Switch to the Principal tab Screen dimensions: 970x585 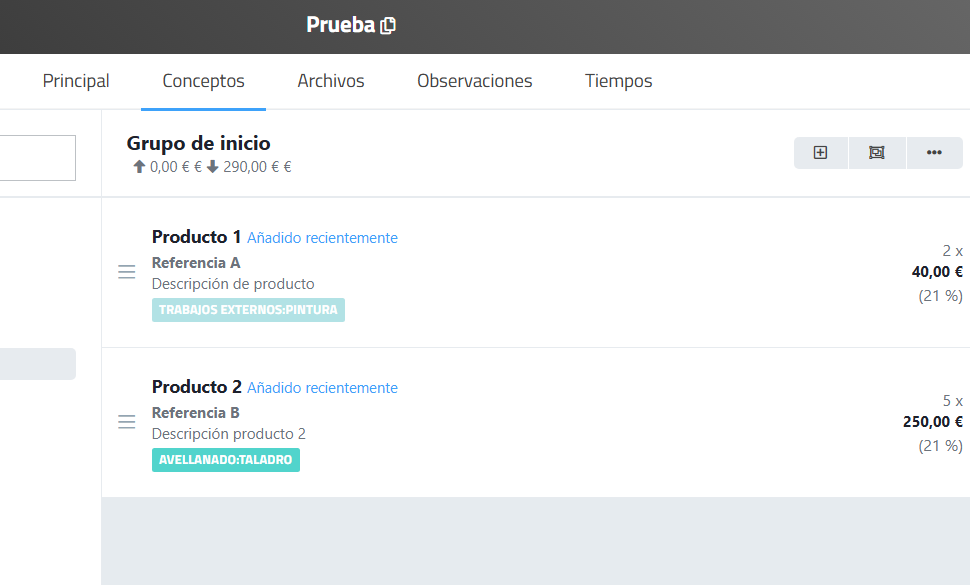click(x=76, y=81)
